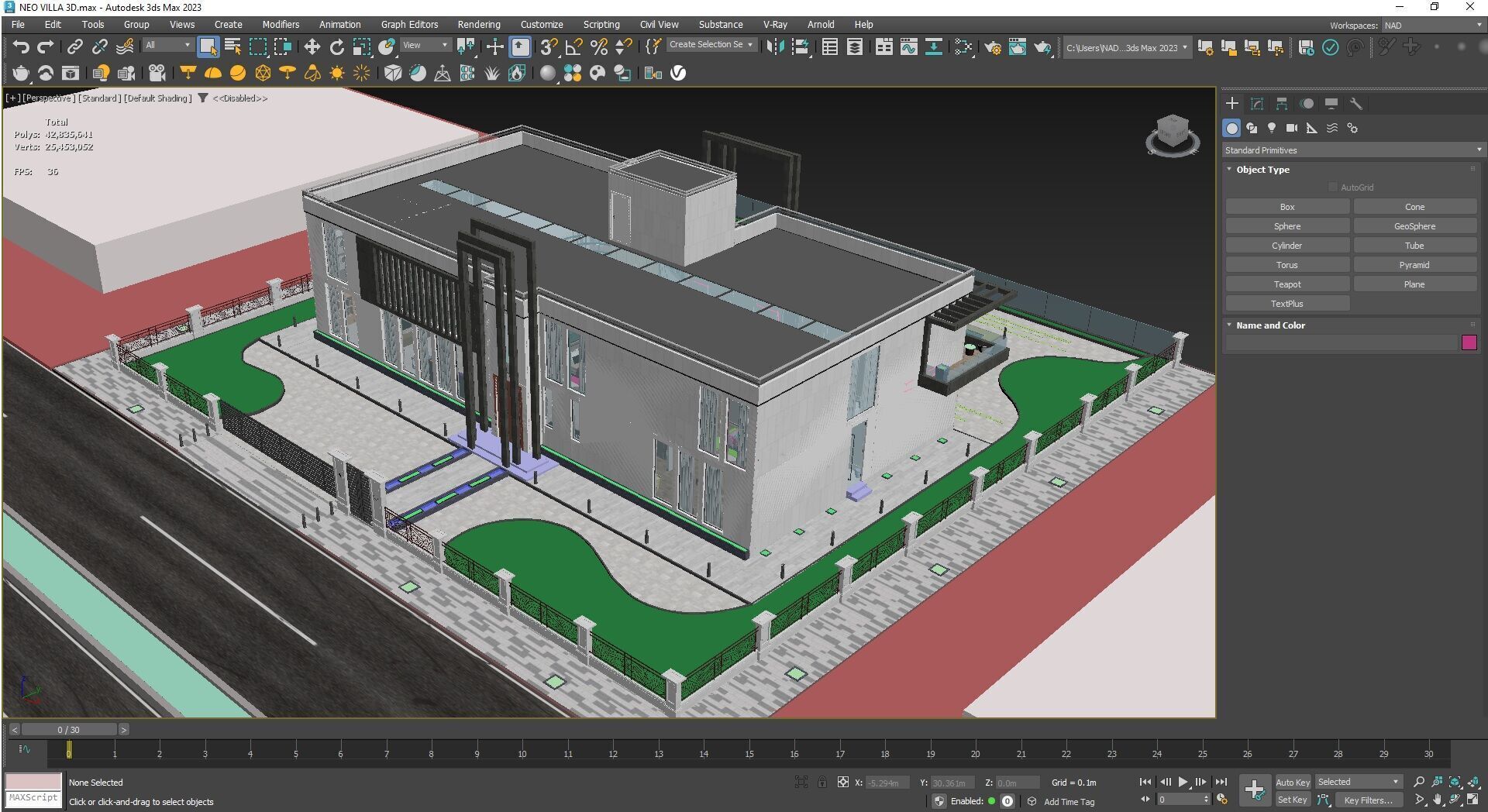Select the Cameras category icon
The width and height of the screenshot is (1488, 812).
(x=1292, y=128)
